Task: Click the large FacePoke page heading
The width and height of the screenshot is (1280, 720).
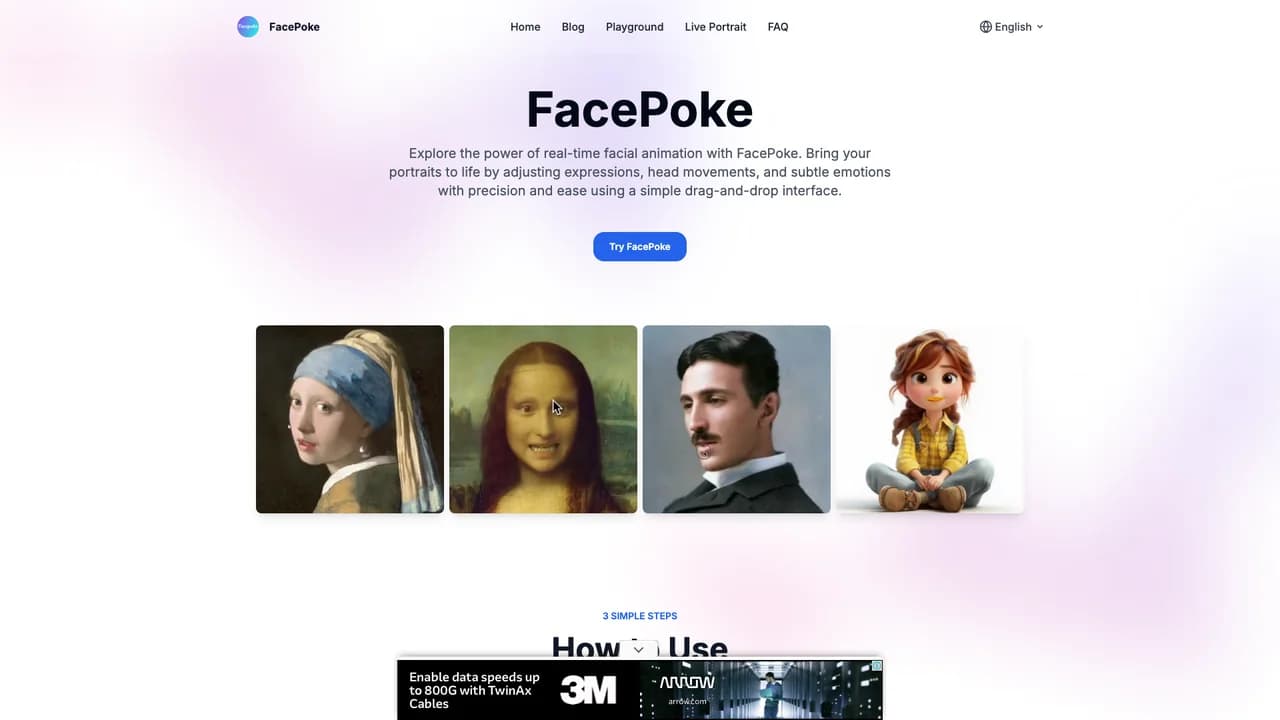Action: point(640,110)
